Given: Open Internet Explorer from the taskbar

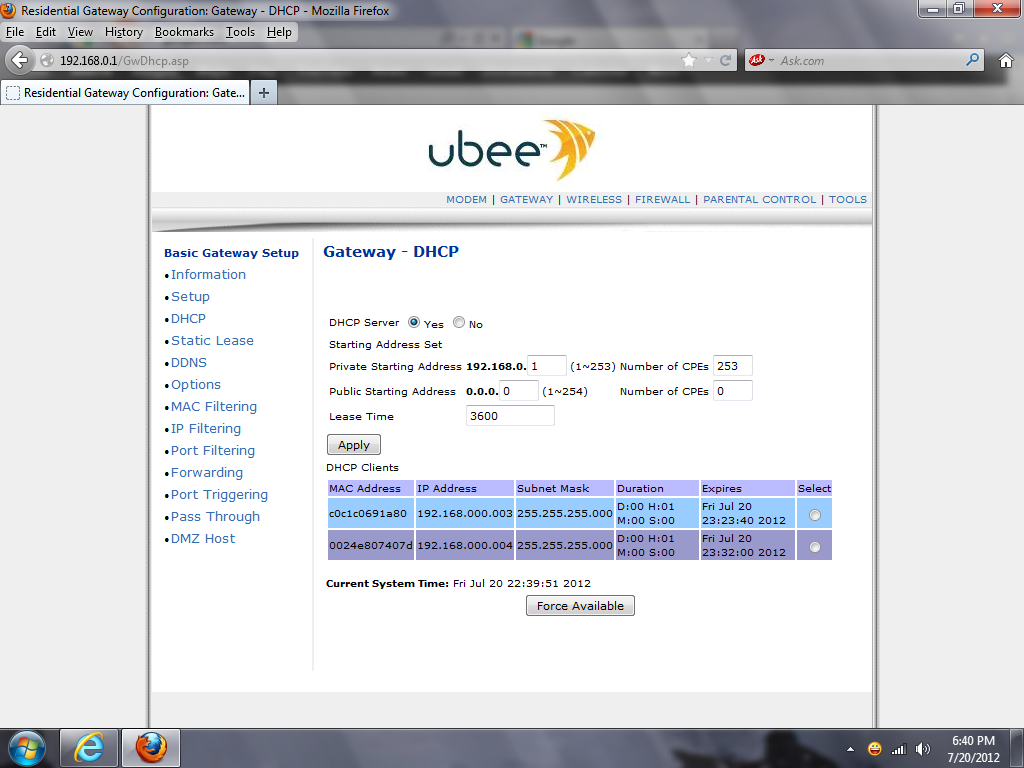Looking at the screenshot, I should pos(89,747).
